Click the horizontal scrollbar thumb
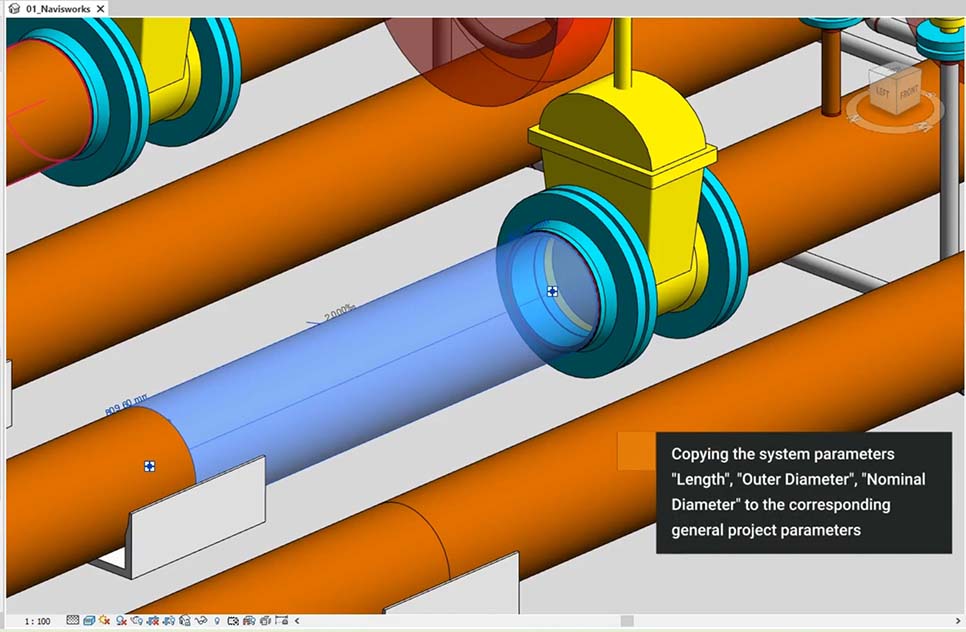 click(627, 621)
